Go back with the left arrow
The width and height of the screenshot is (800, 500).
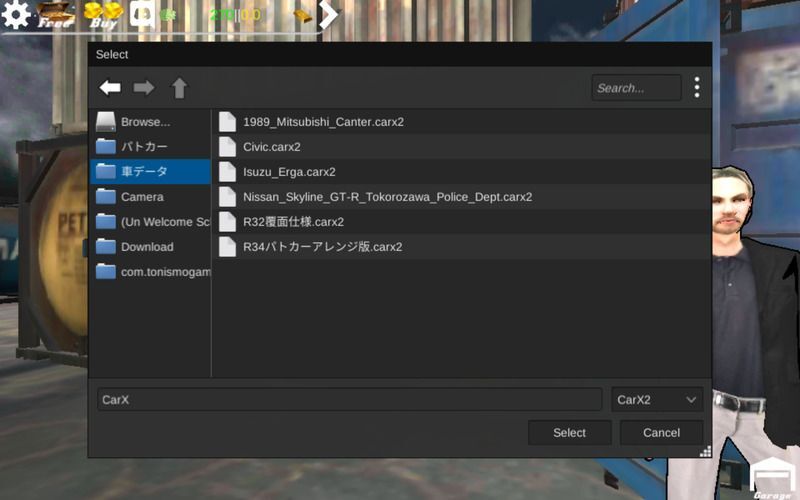(x=110, y=88)
